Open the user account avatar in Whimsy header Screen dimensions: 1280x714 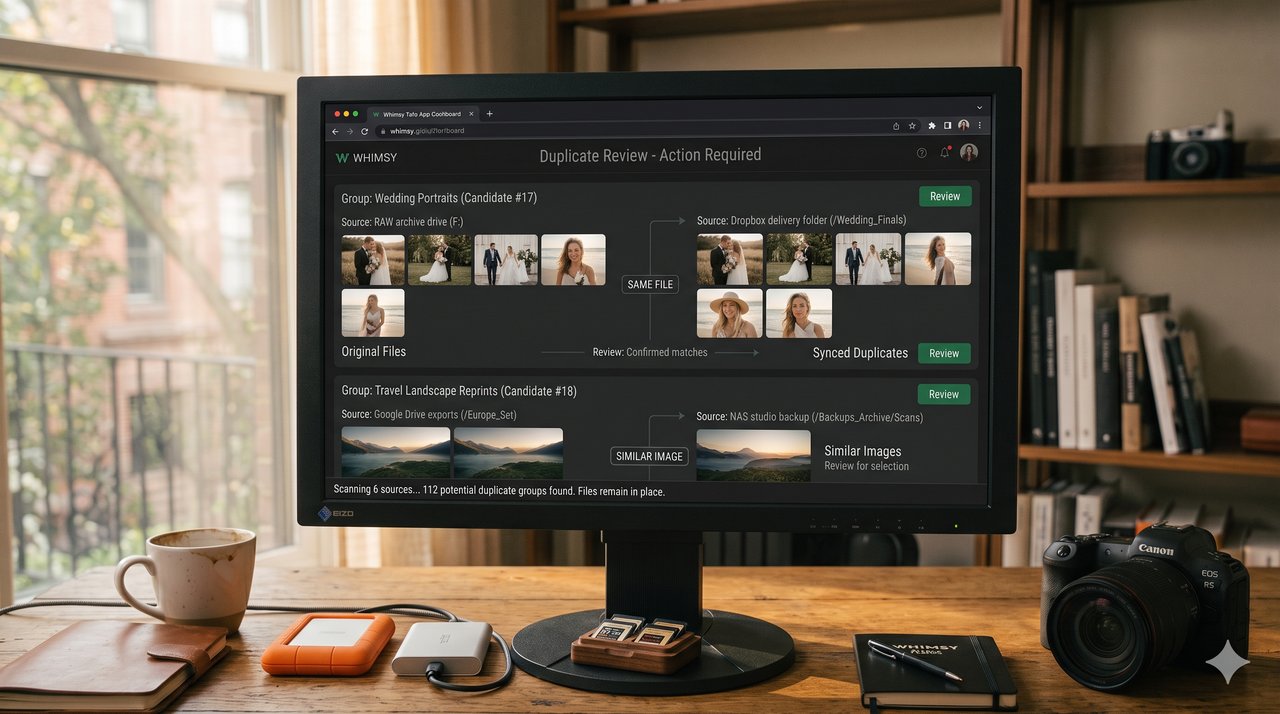[x=968, y=153]
